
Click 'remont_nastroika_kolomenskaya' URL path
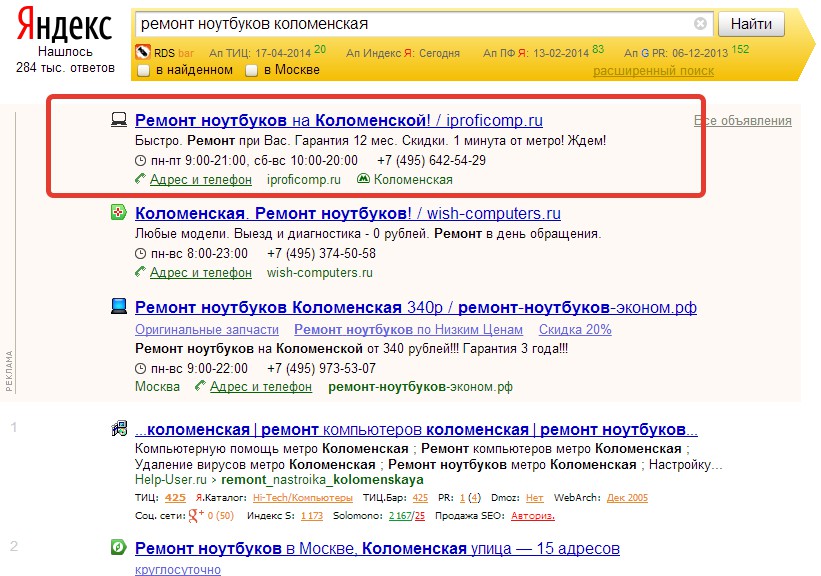323,480
